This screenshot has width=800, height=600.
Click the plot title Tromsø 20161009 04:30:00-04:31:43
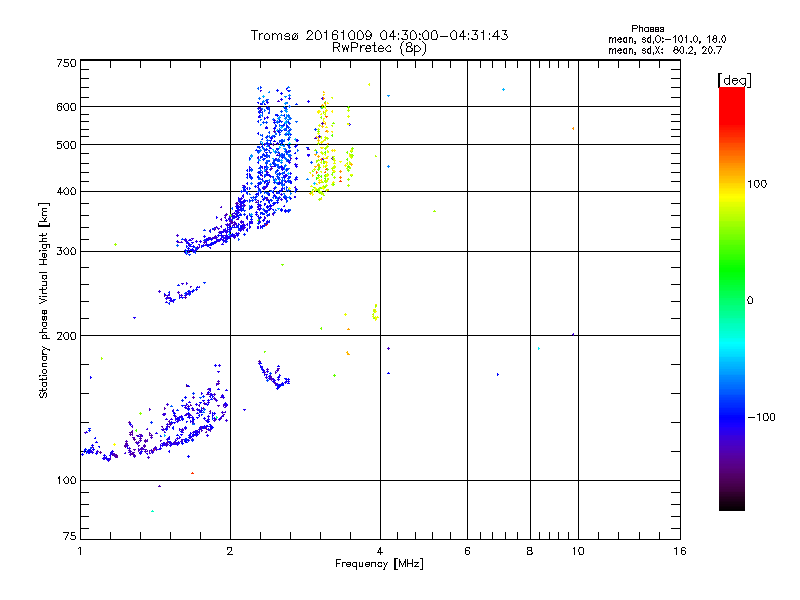point(379,35)
